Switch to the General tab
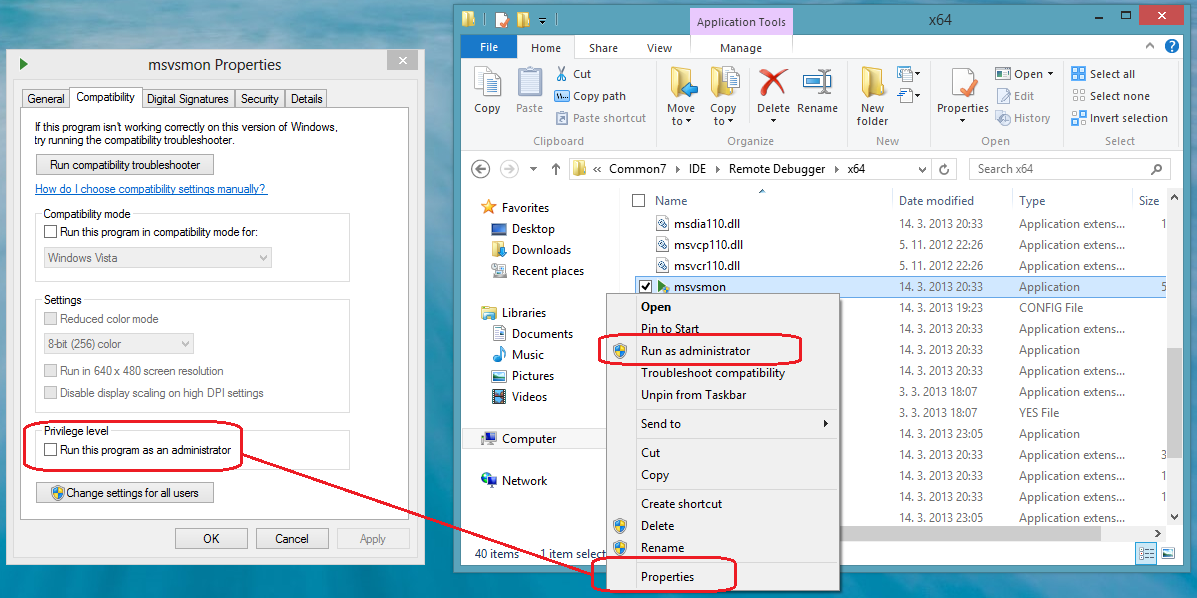 click(46, 99)
